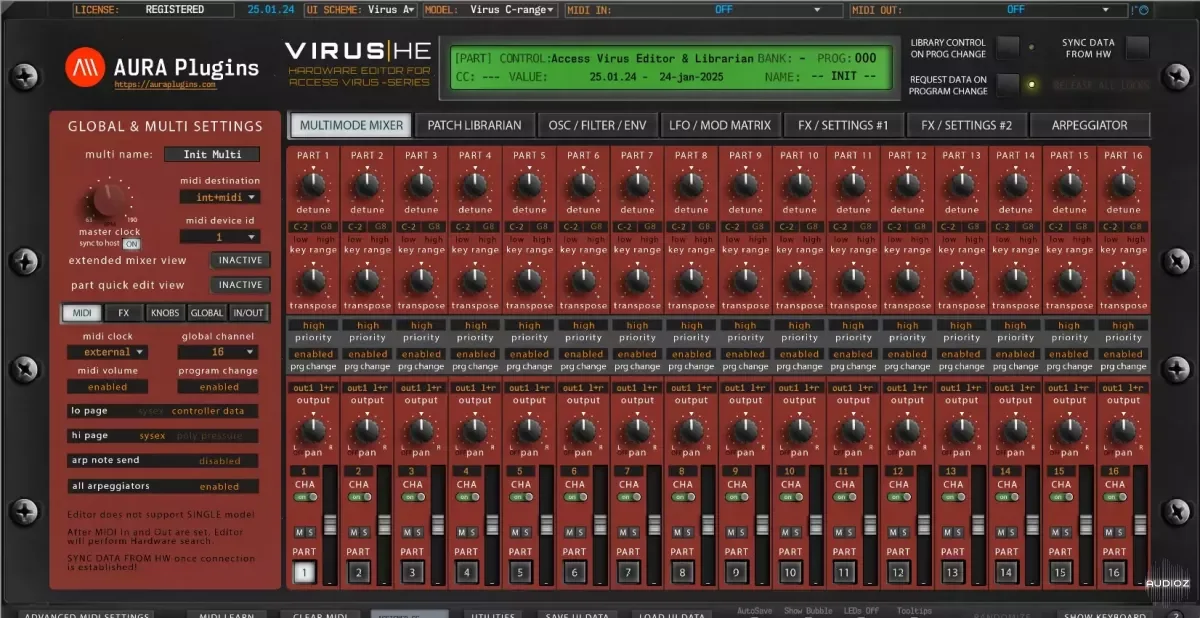Select Part 2 button in mixer
Screen dimensions: 1200x618
[x=359, y=572]
